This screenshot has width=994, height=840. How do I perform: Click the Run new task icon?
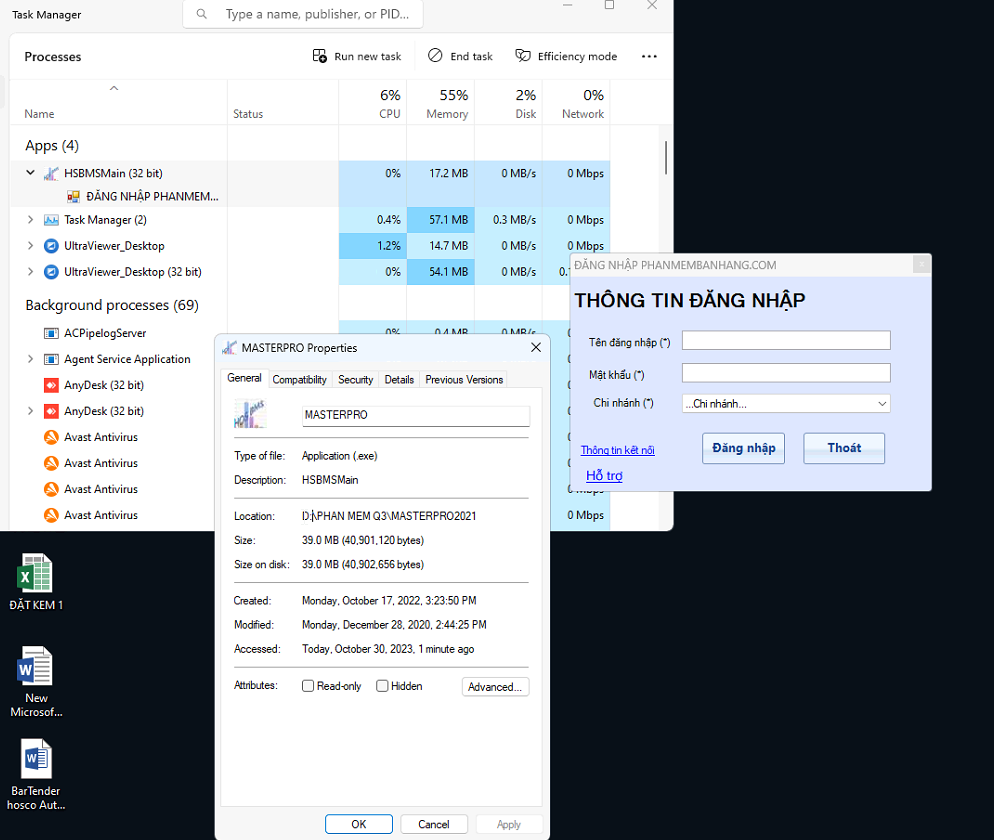pyautogui.click(x=320, y=56)
